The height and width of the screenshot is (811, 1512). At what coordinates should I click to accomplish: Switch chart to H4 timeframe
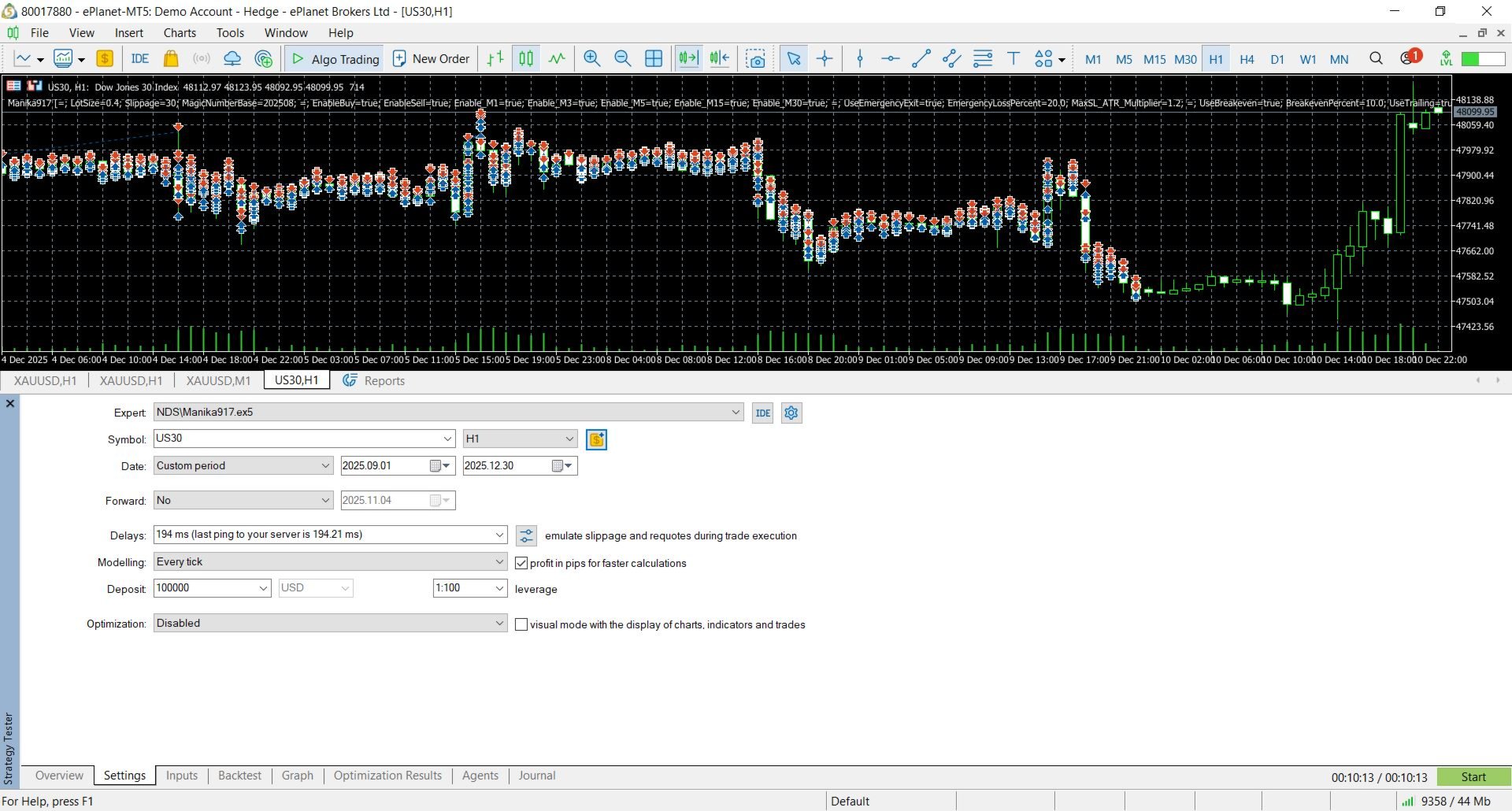point(1247,59)
